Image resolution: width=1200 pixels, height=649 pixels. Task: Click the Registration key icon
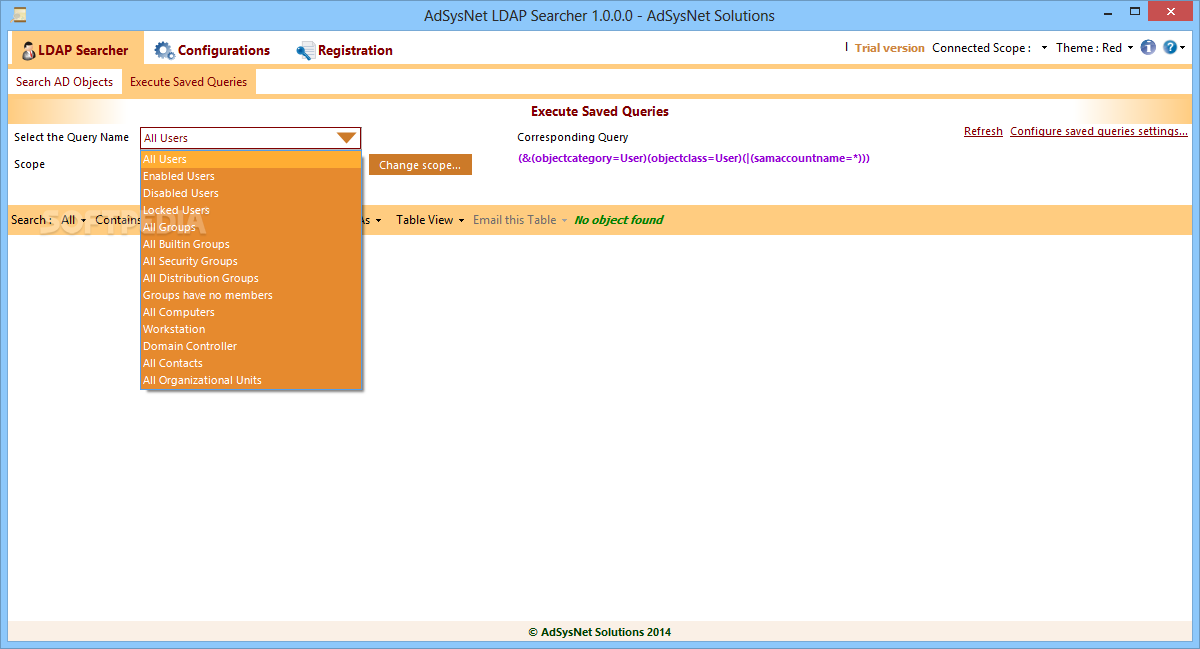306,50
